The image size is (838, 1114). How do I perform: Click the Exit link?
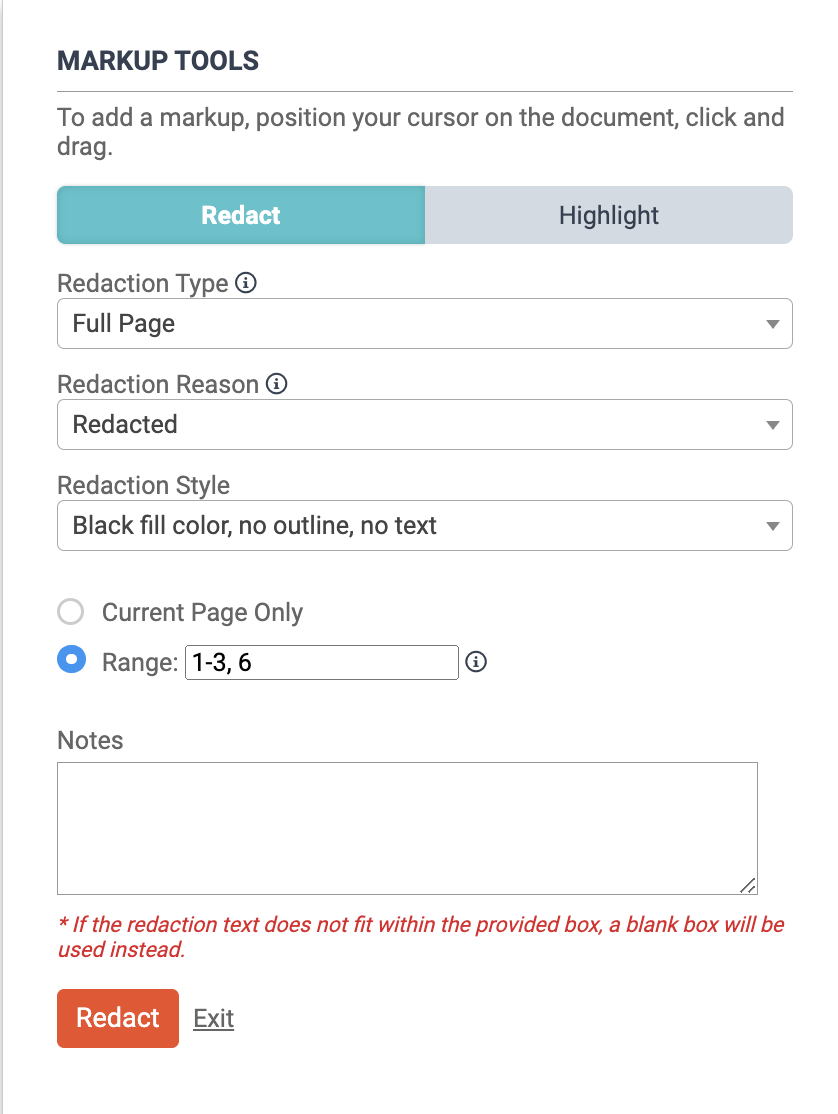pyautogui.click(x=213, y=1018)
